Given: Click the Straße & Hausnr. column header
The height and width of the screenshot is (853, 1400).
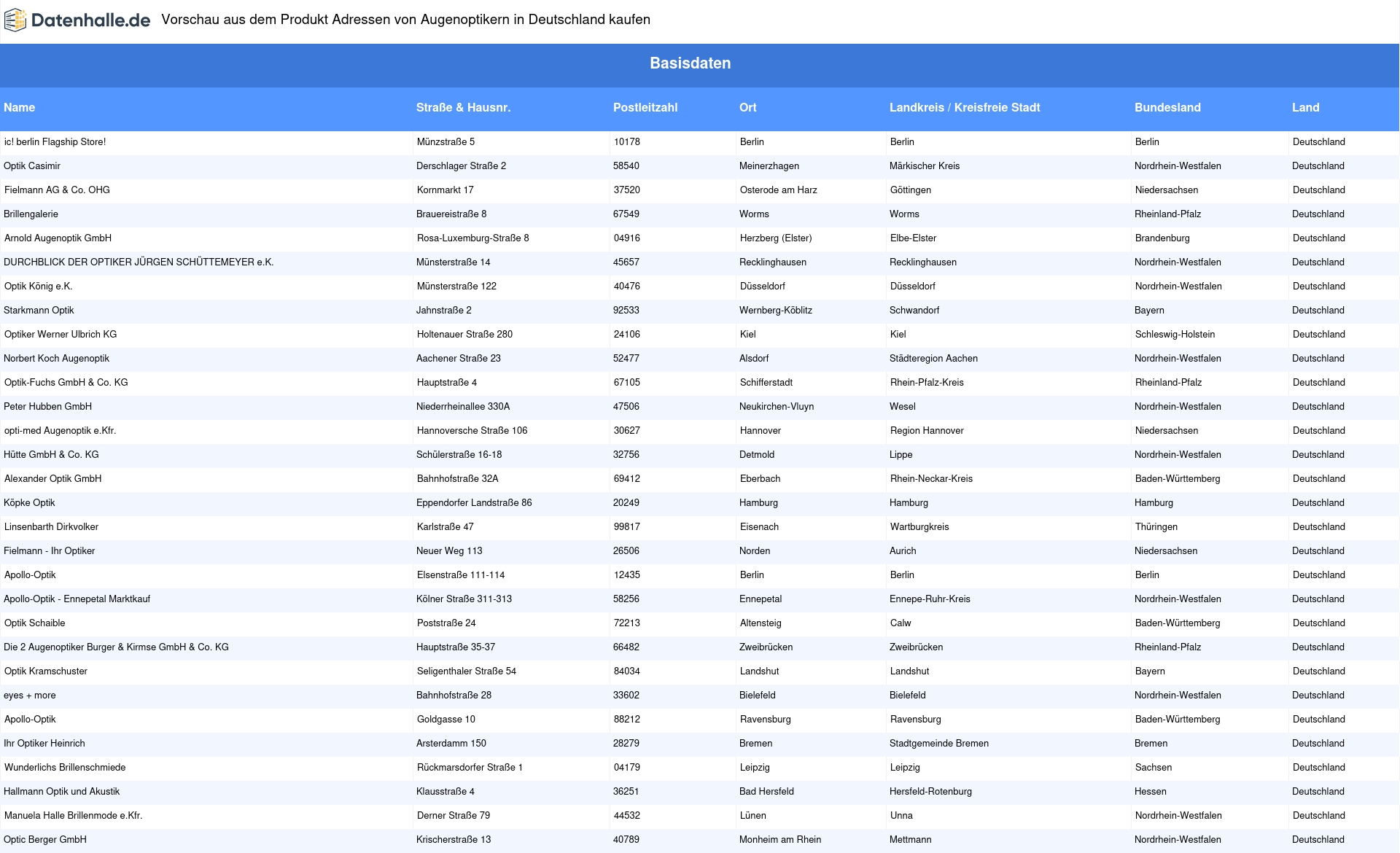Looking at the screenshot, I should [463, 108].
